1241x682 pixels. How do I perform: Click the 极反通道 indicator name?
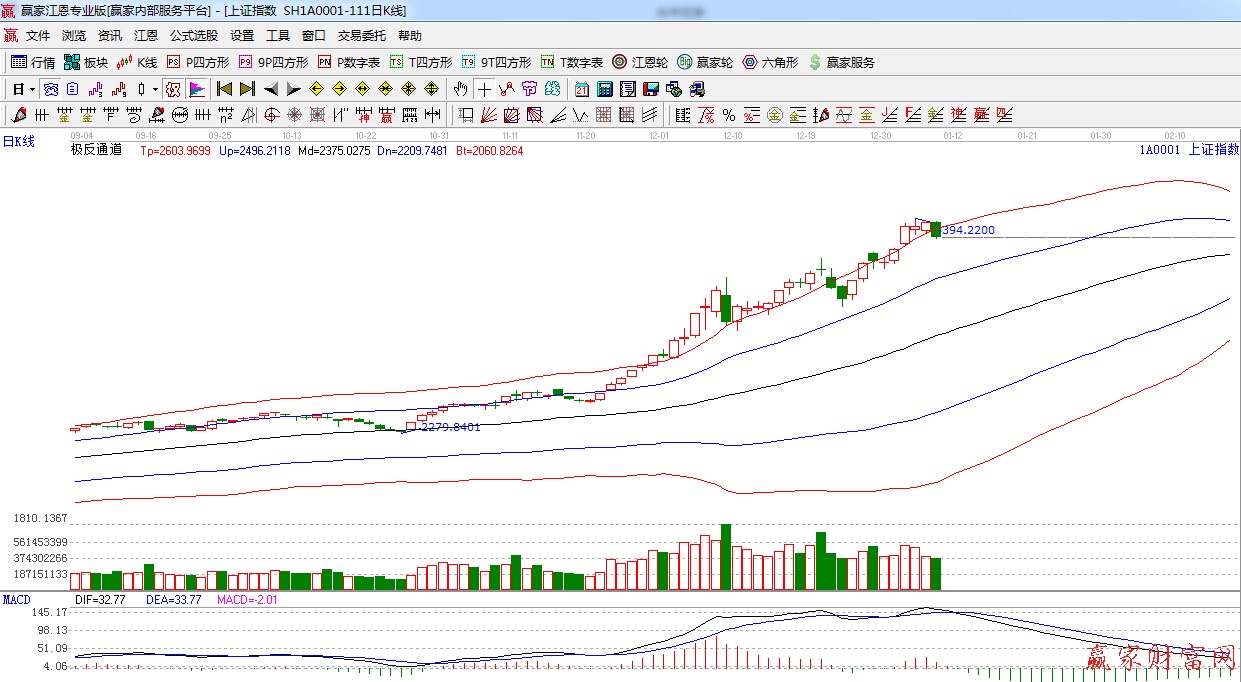click(96, 150)
